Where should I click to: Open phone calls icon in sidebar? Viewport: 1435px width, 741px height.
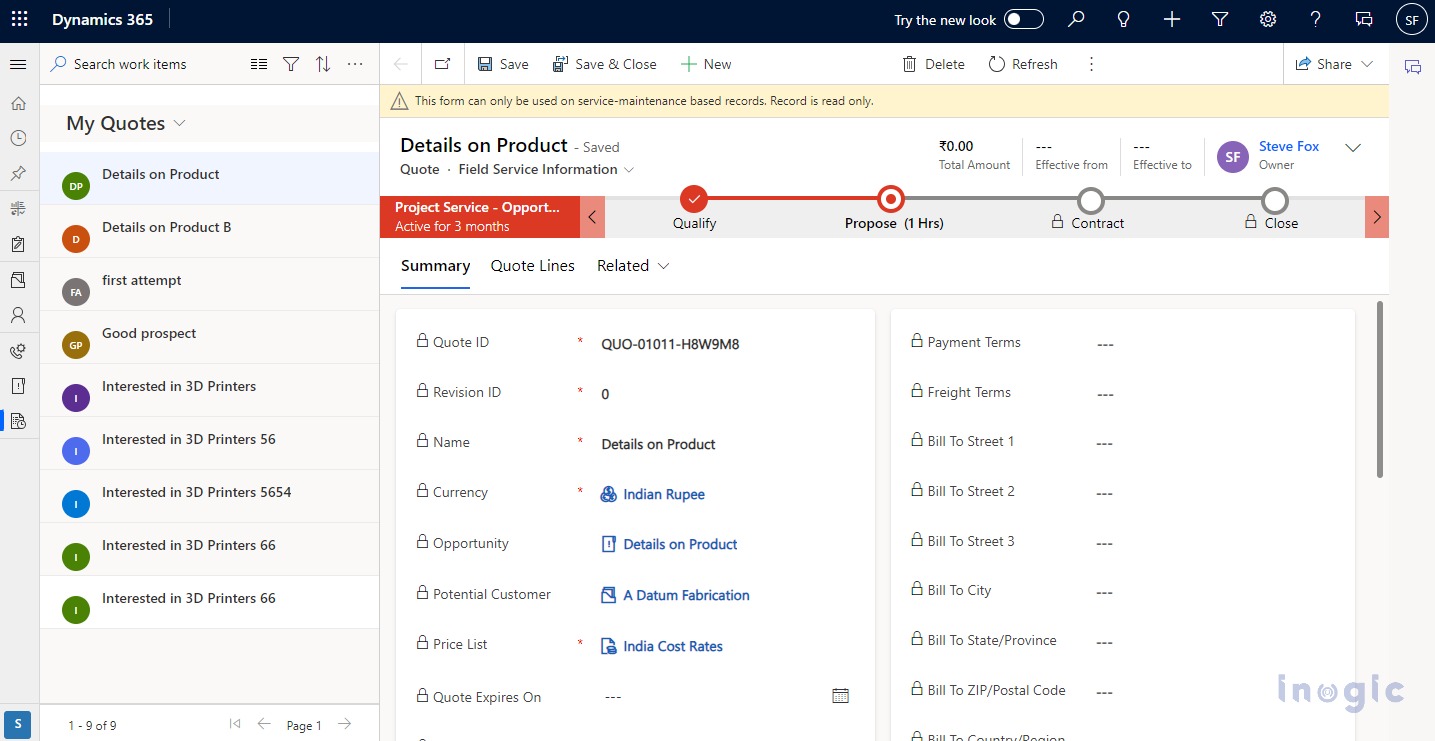click(18, 351)
